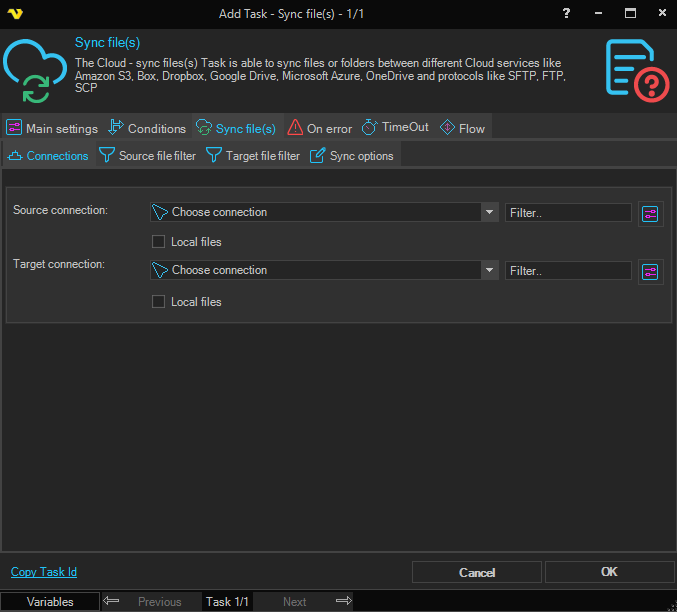
Task: Click the cloud sync logo icon
Action: pos(35,70)
